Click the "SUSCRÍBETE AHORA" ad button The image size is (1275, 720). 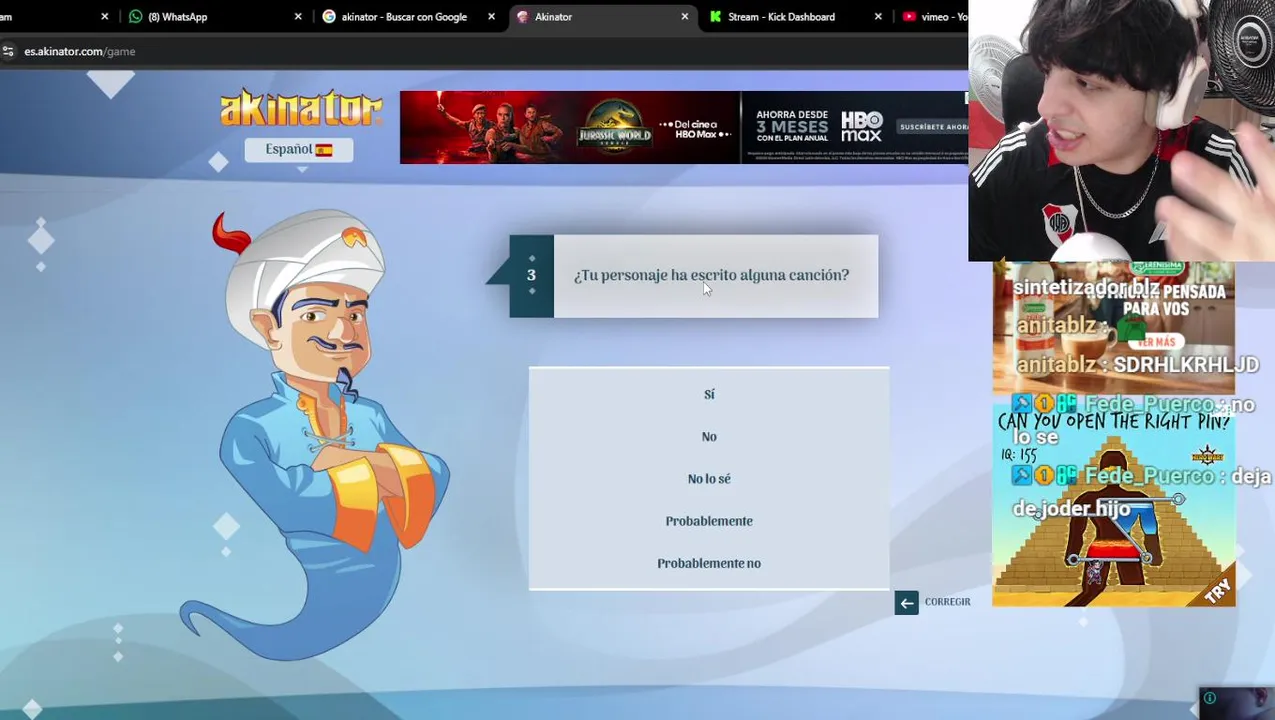(933, 127)
